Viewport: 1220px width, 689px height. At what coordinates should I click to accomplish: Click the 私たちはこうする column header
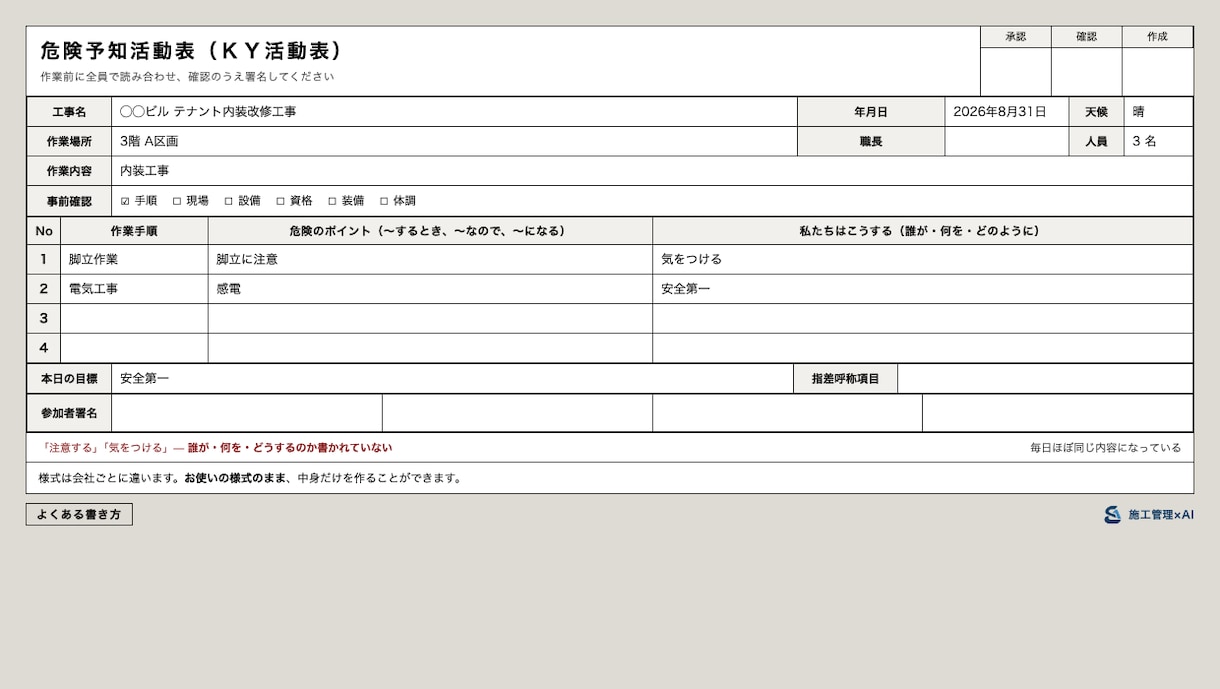click(922, 231)
